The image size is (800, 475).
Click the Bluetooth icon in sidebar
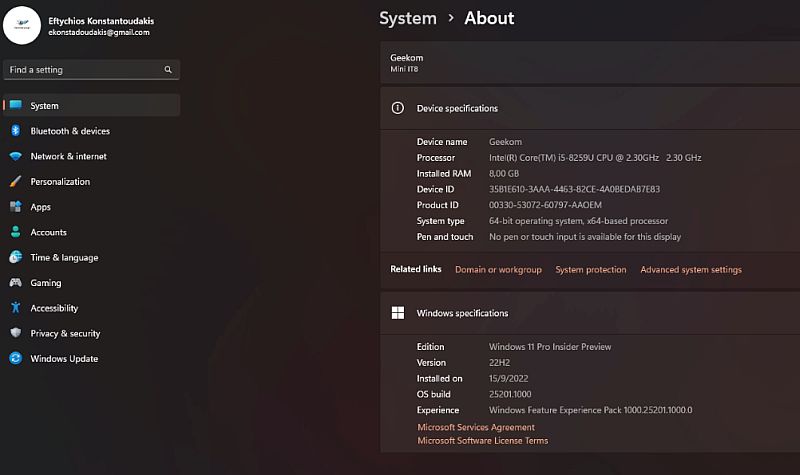coord(16,131)
